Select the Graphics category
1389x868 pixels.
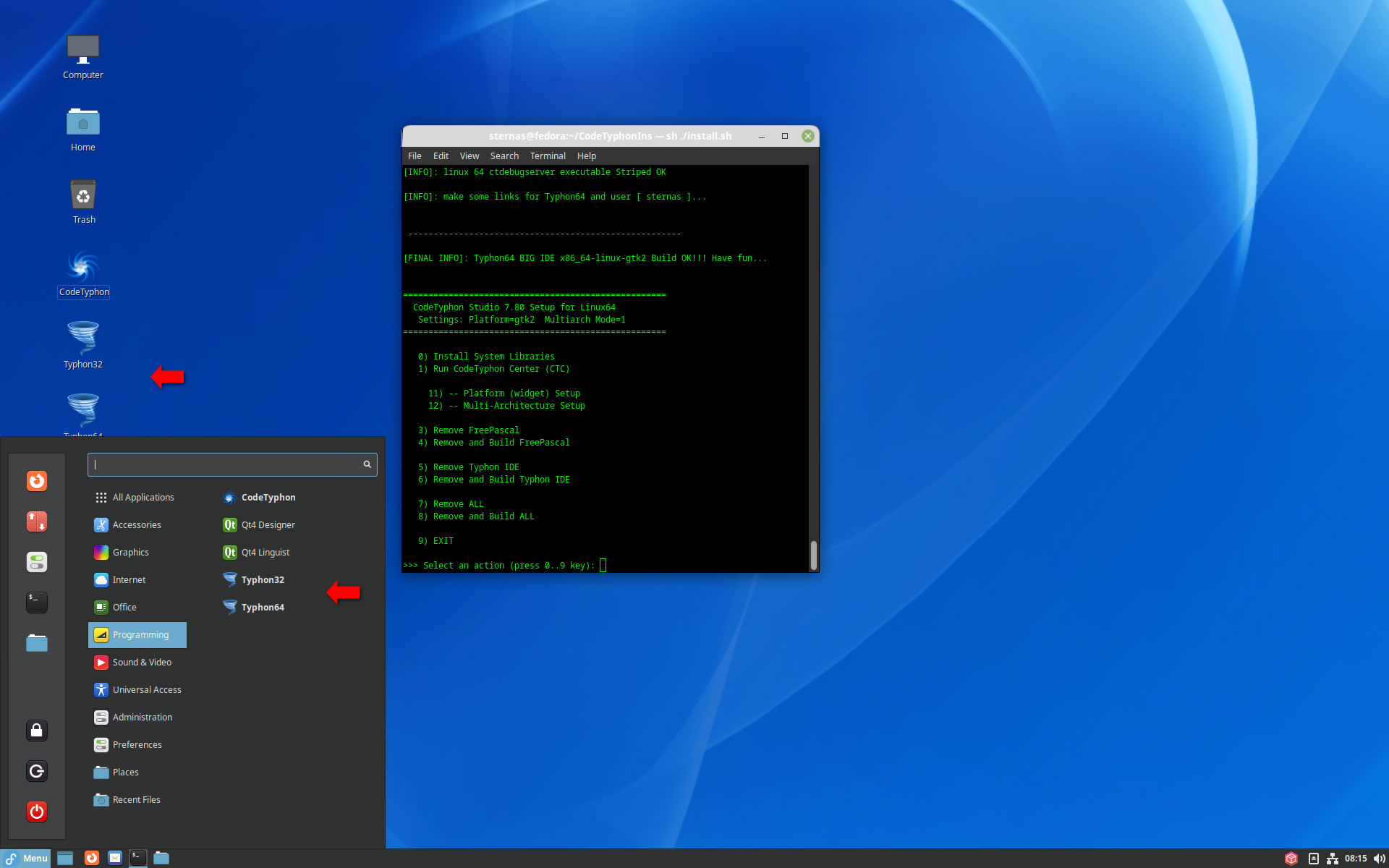(137, 553)
